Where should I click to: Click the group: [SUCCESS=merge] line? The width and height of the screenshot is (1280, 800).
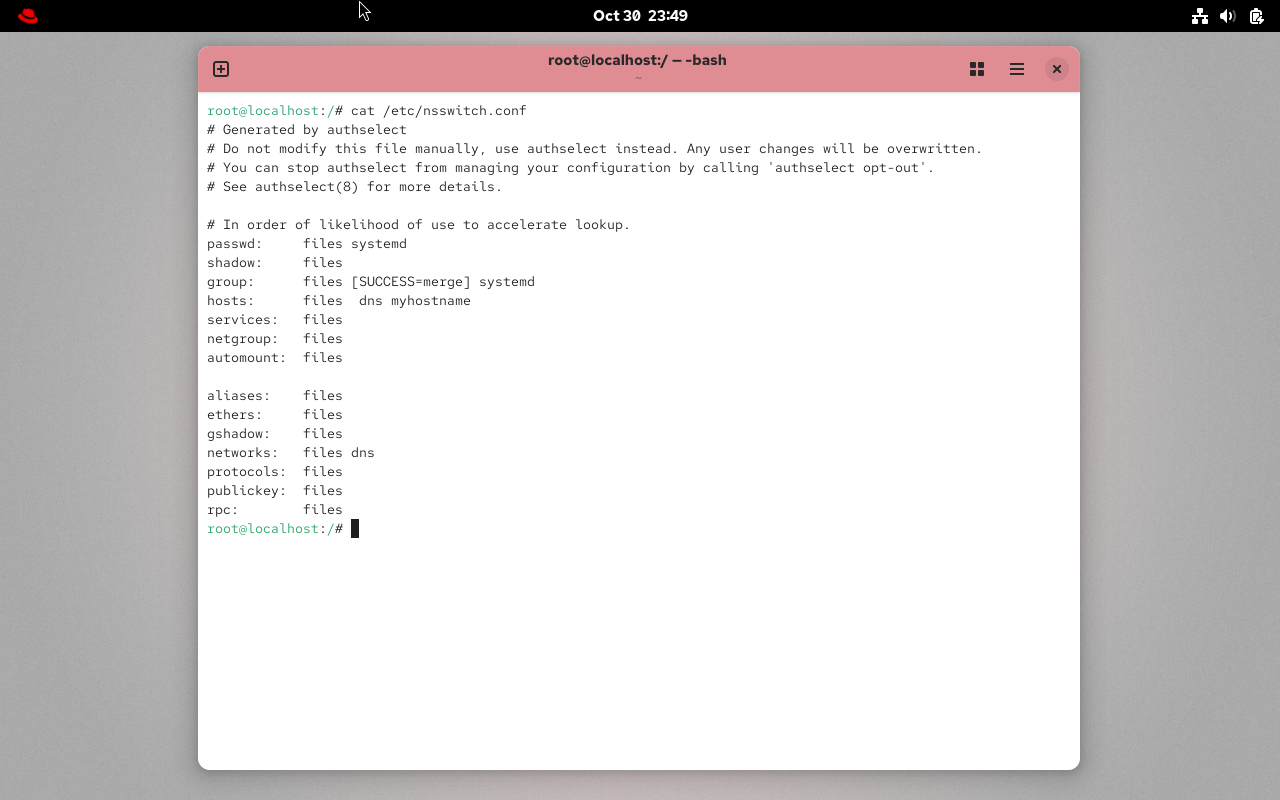click(370, 281)
